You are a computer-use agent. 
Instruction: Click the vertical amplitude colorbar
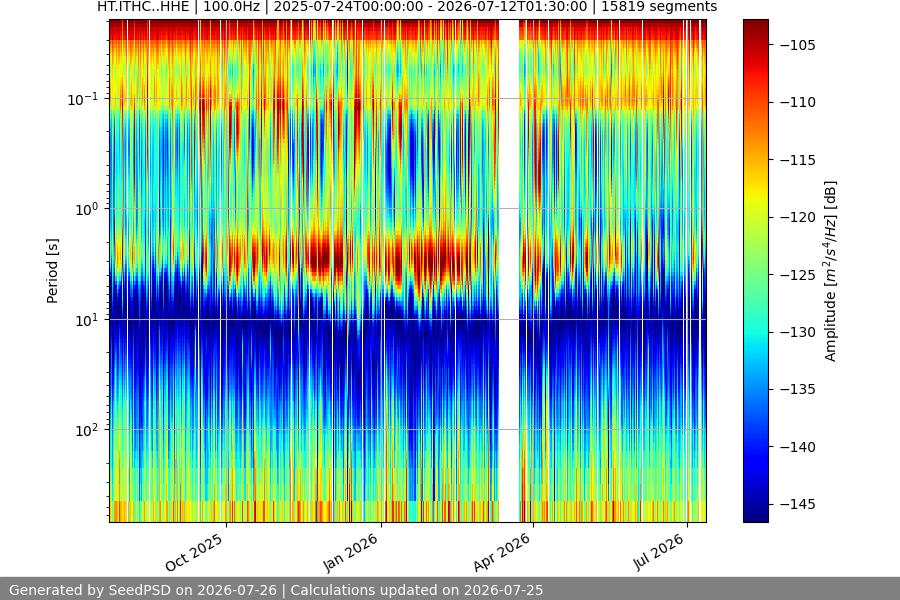(x=755, y=271)
